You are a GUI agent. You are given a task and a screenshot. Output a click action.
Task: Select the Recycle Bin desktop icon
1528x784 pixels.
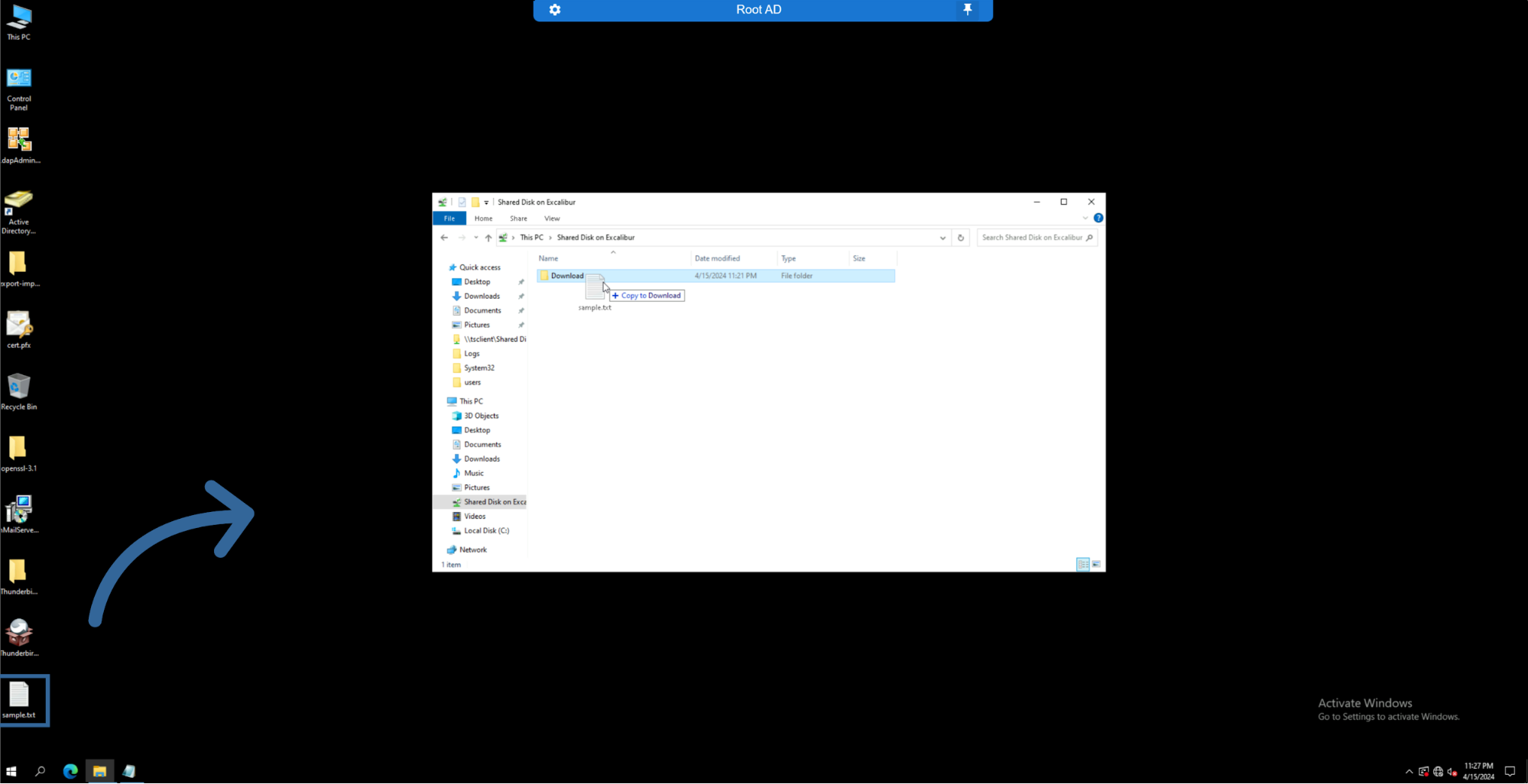tap(18, 391)
